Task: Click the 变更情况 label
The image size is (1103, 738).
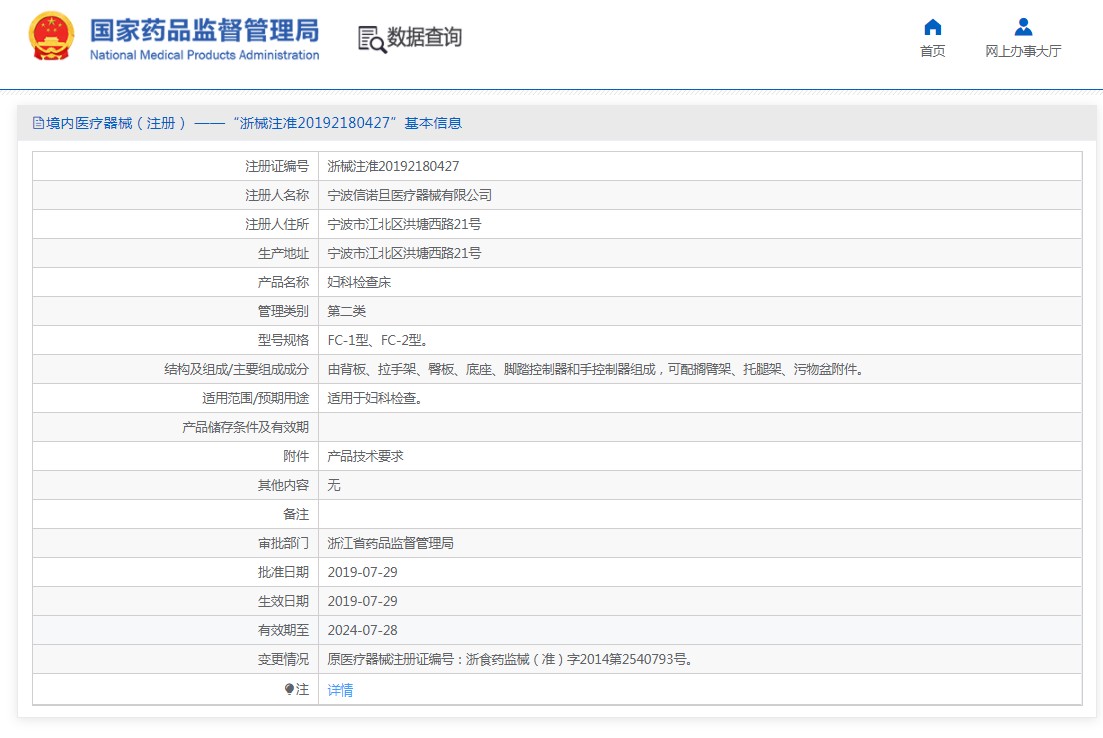Action: click(283, 659)
